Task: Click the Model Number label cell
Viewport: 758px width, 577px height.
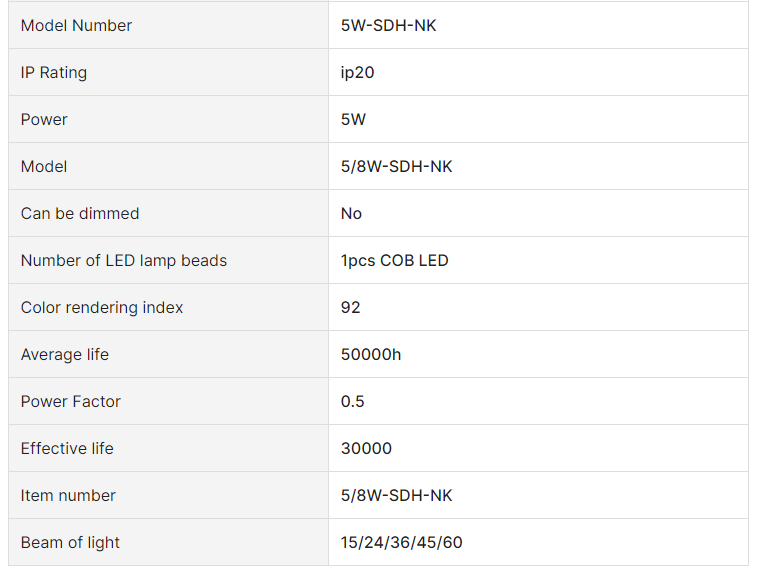Action: point(76,26)
